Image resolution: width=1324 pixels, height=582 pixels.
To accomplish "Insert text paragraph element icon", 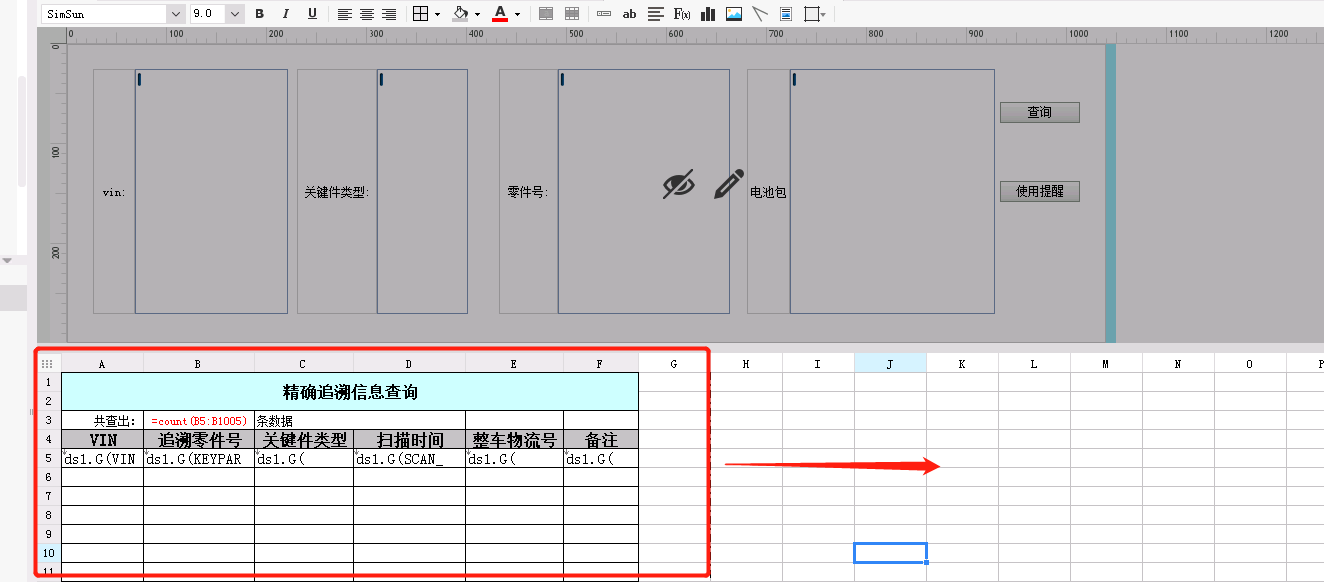I will [x=656, y=14].
